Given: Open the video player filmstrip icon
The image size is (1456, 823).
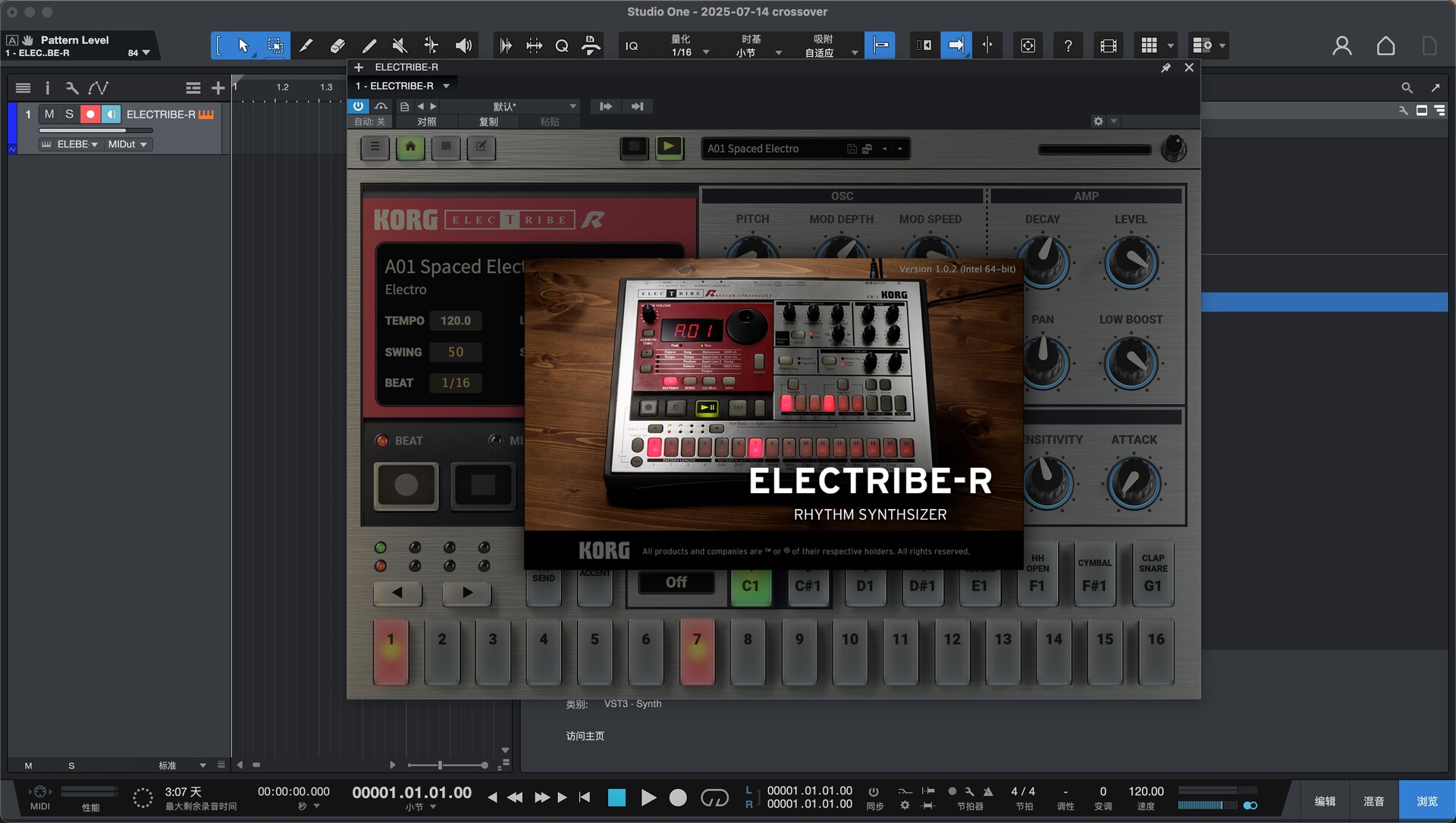Looking at the screenshot, I should click(x=1108, y=46).
